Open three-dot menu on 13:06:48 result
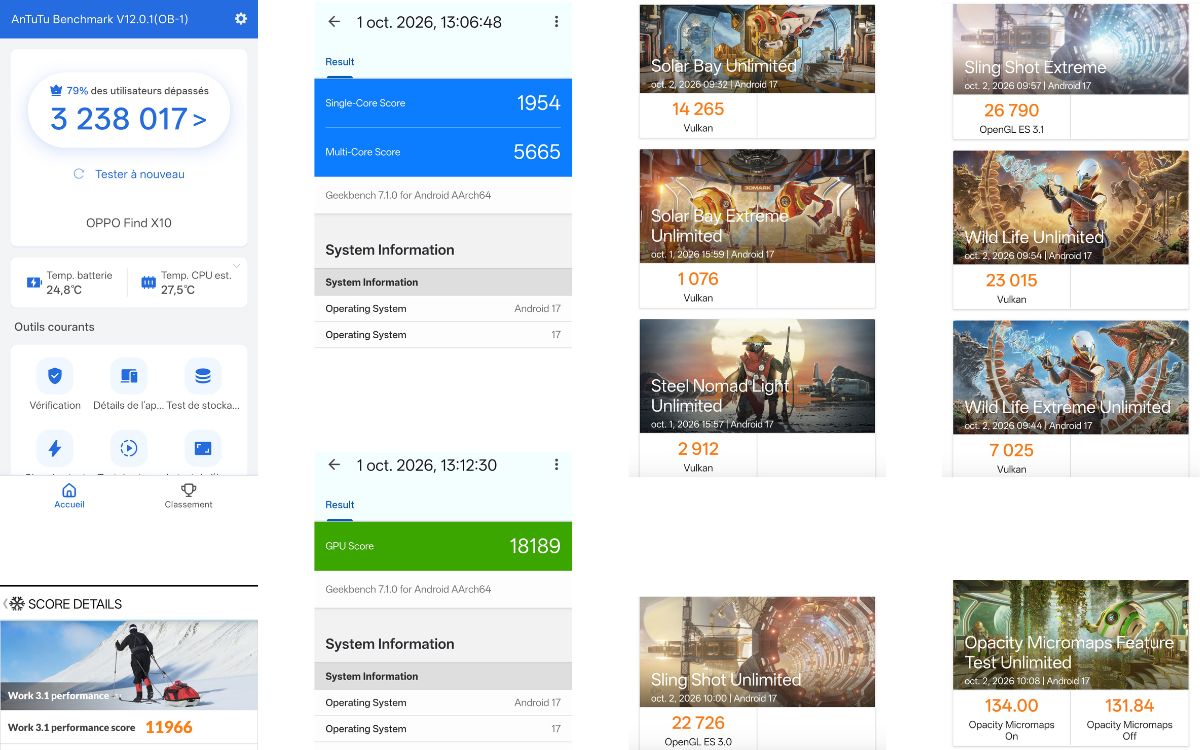 point(556,22)
